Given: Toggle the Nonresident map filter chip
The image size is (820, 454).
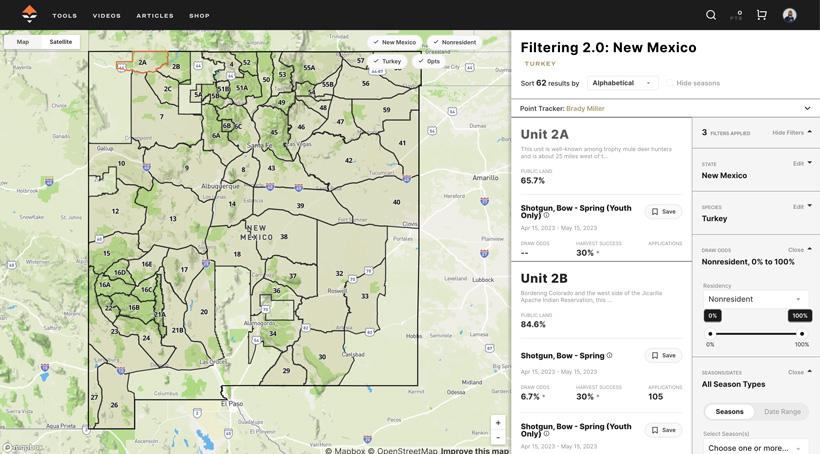Looking at the screenshot, I should 454,42.
